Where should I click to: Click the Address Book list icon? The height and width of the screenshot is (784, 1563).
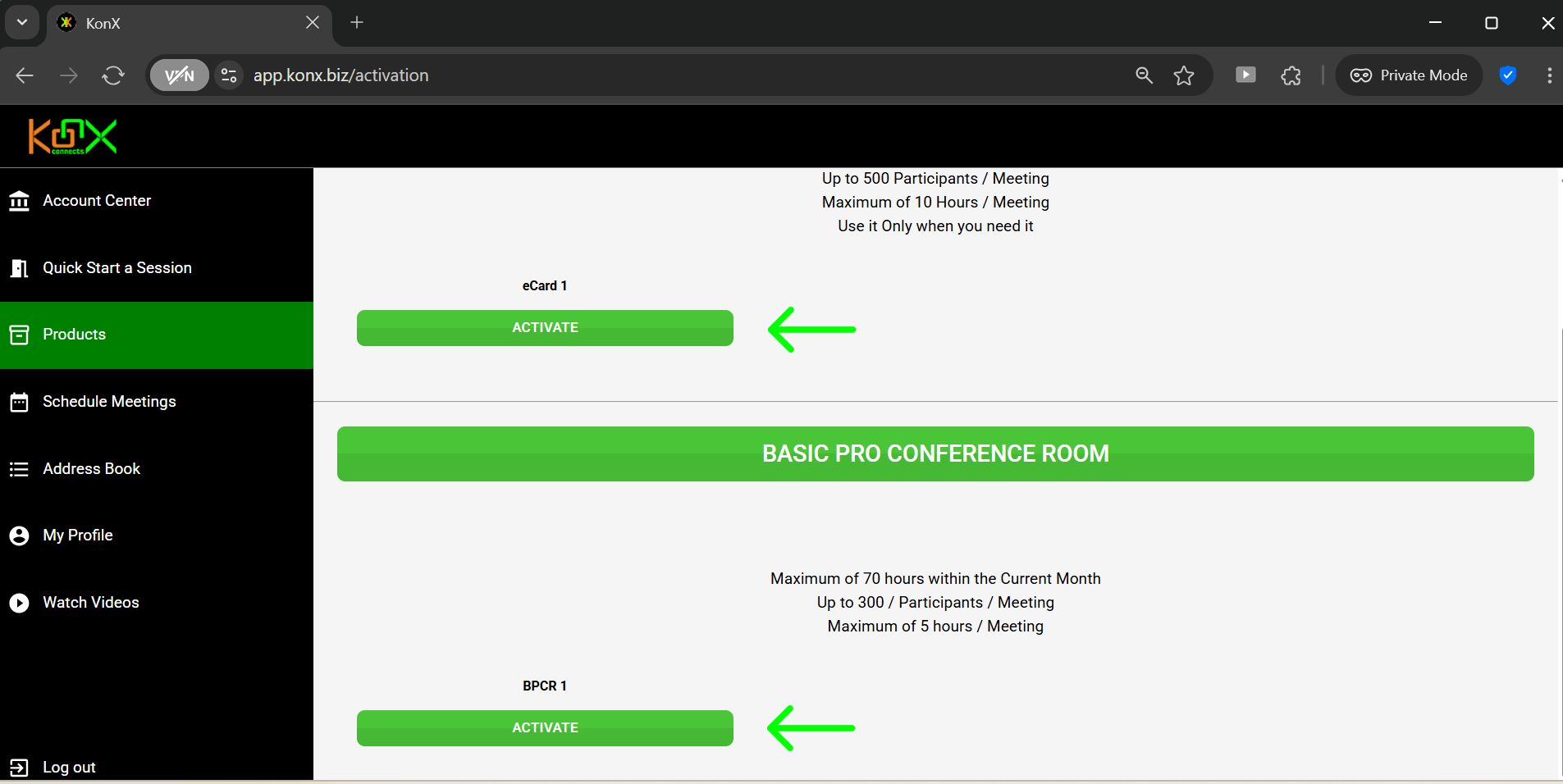point(19,469)
